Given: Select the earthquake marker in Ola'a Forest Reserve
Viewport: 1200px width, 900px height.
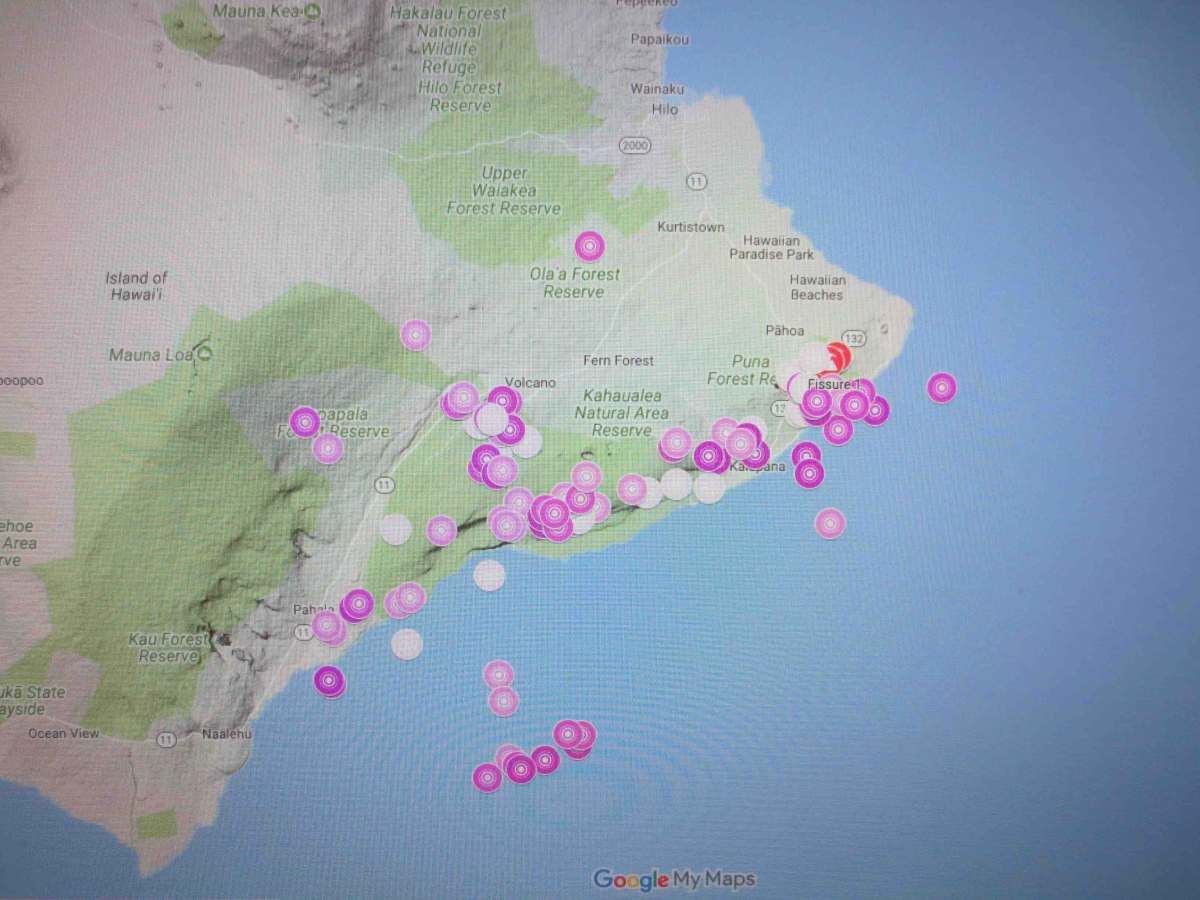Looking at the screenshot, I should coord(589,246).
